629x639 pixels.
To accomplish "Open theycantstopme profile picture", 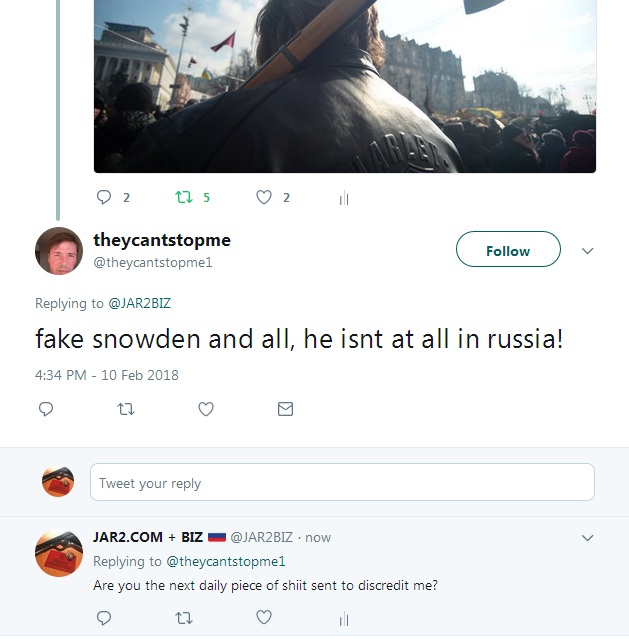I will pos(59,251).
